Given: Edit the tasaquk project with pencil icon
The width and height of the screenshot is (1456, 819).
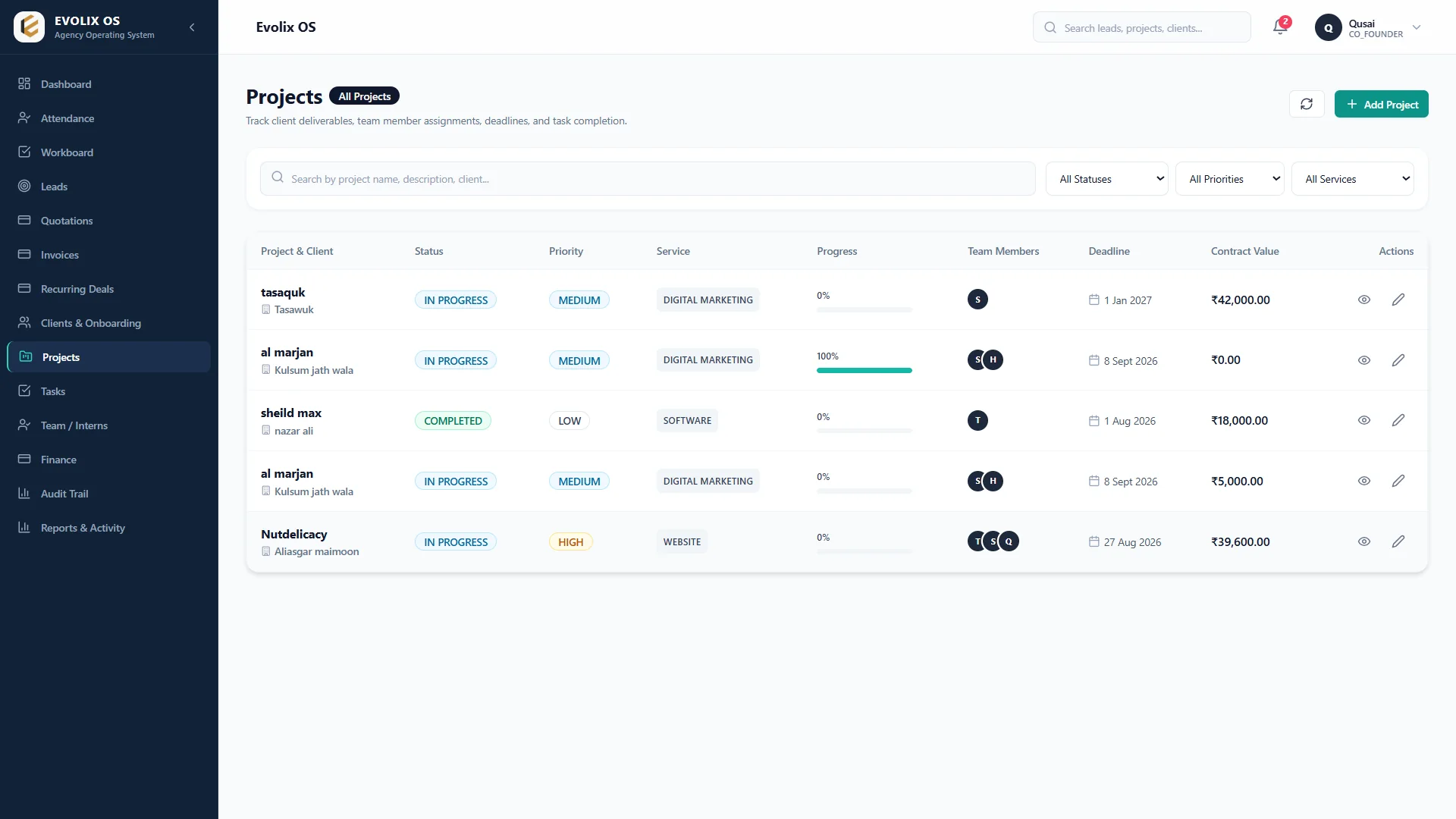Looking at the screenshot, I should tap(1398, 300).
